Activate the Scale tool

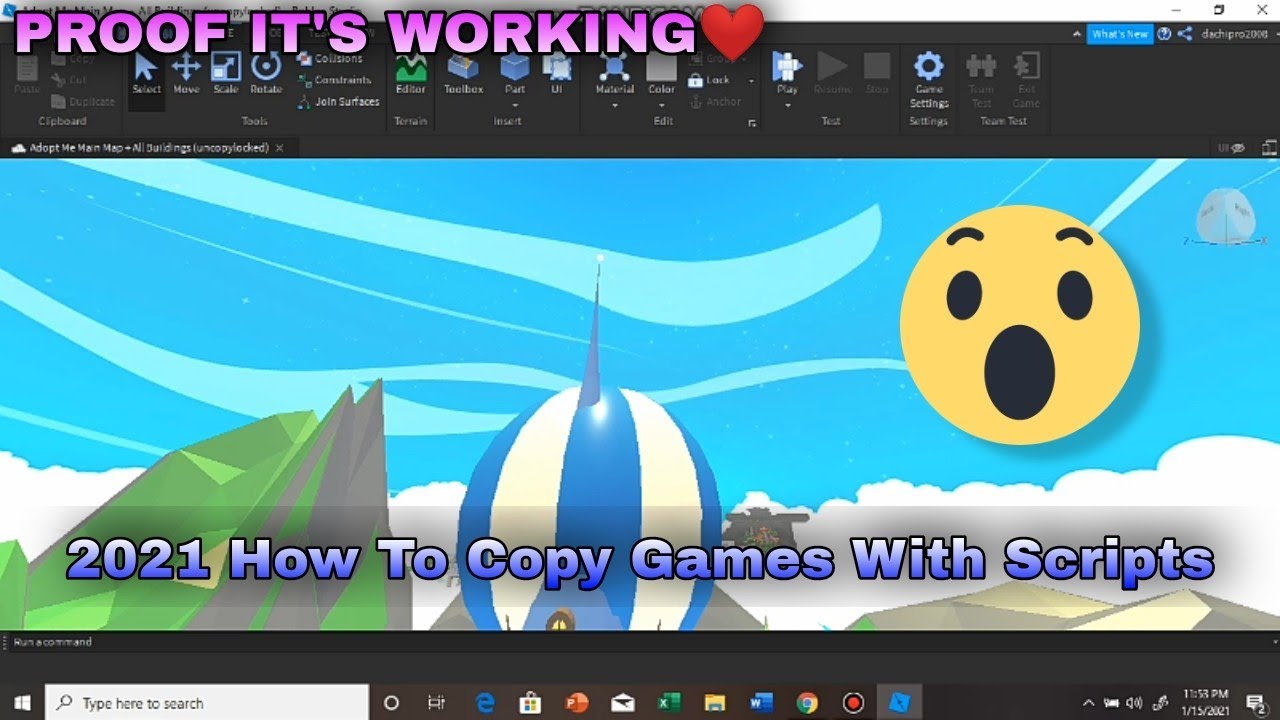(226, 73)
